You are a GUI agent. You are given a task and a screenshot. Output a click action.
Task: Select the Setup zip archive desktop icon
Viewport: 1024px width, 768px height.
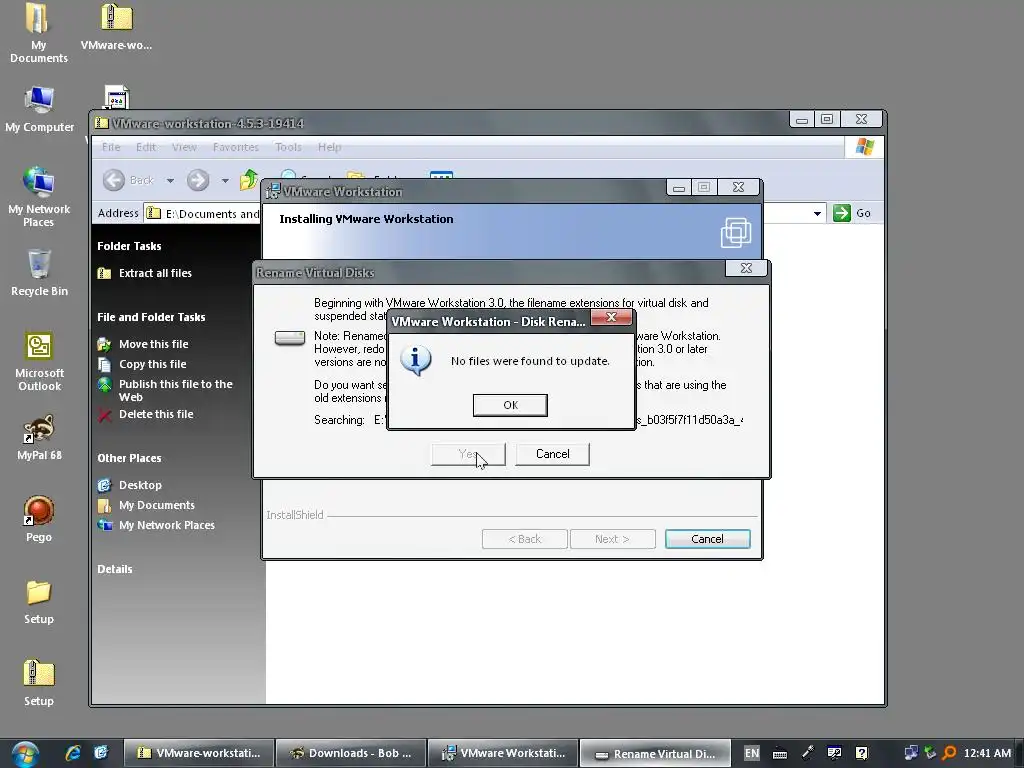[39, 683]
